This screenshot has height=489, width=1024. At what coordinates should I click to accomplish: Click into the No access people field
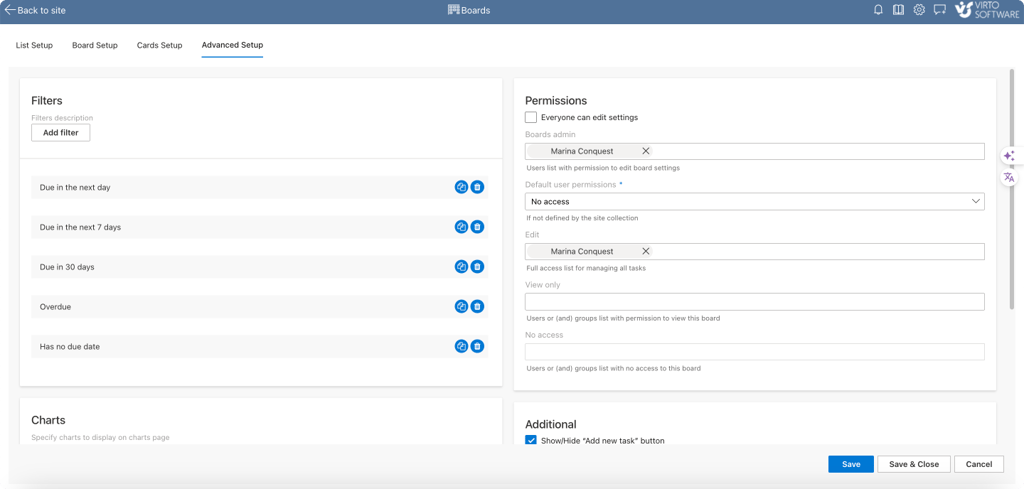click(754, 352)
